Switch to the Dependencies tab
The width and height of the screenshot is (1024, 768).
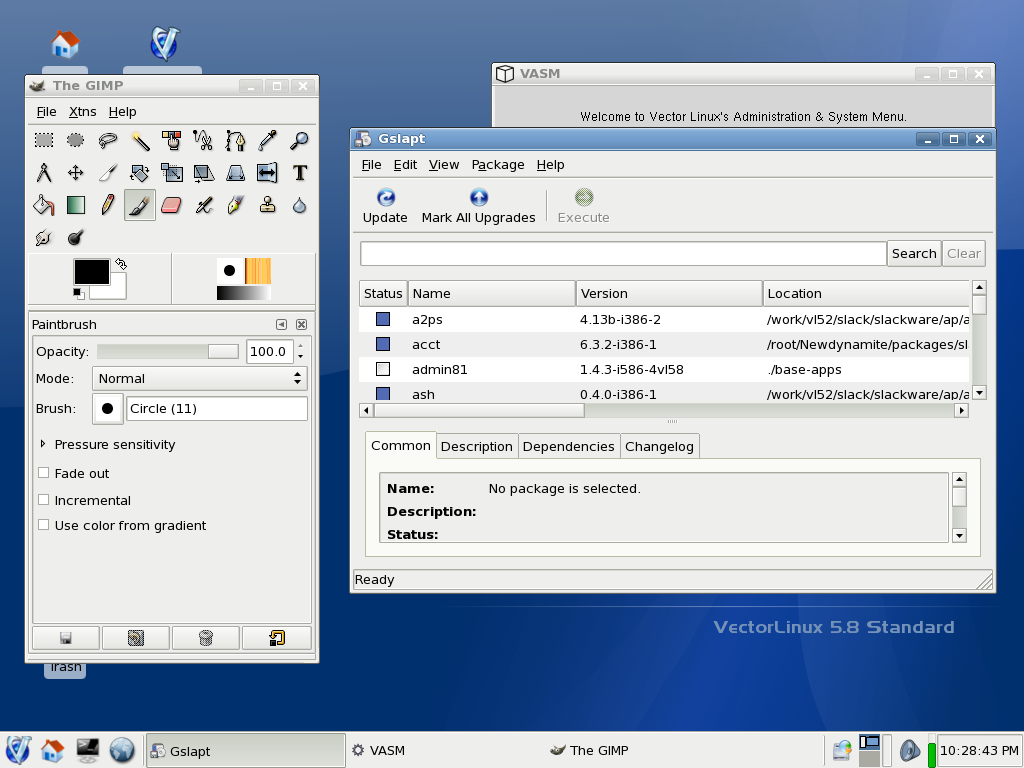[x=568, y=446]
